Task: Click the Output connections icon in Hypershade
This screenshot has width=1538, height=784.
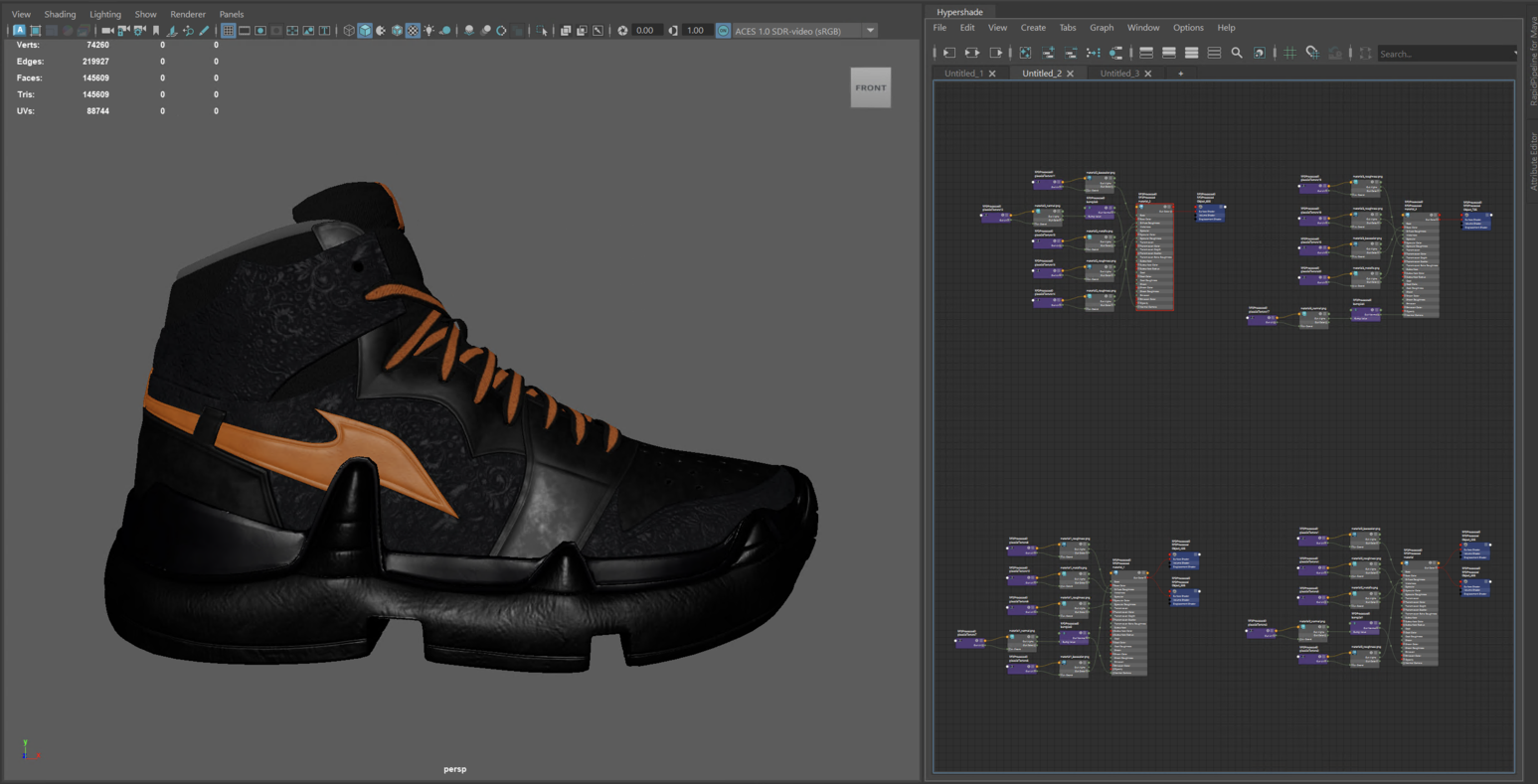Action: 995,53
